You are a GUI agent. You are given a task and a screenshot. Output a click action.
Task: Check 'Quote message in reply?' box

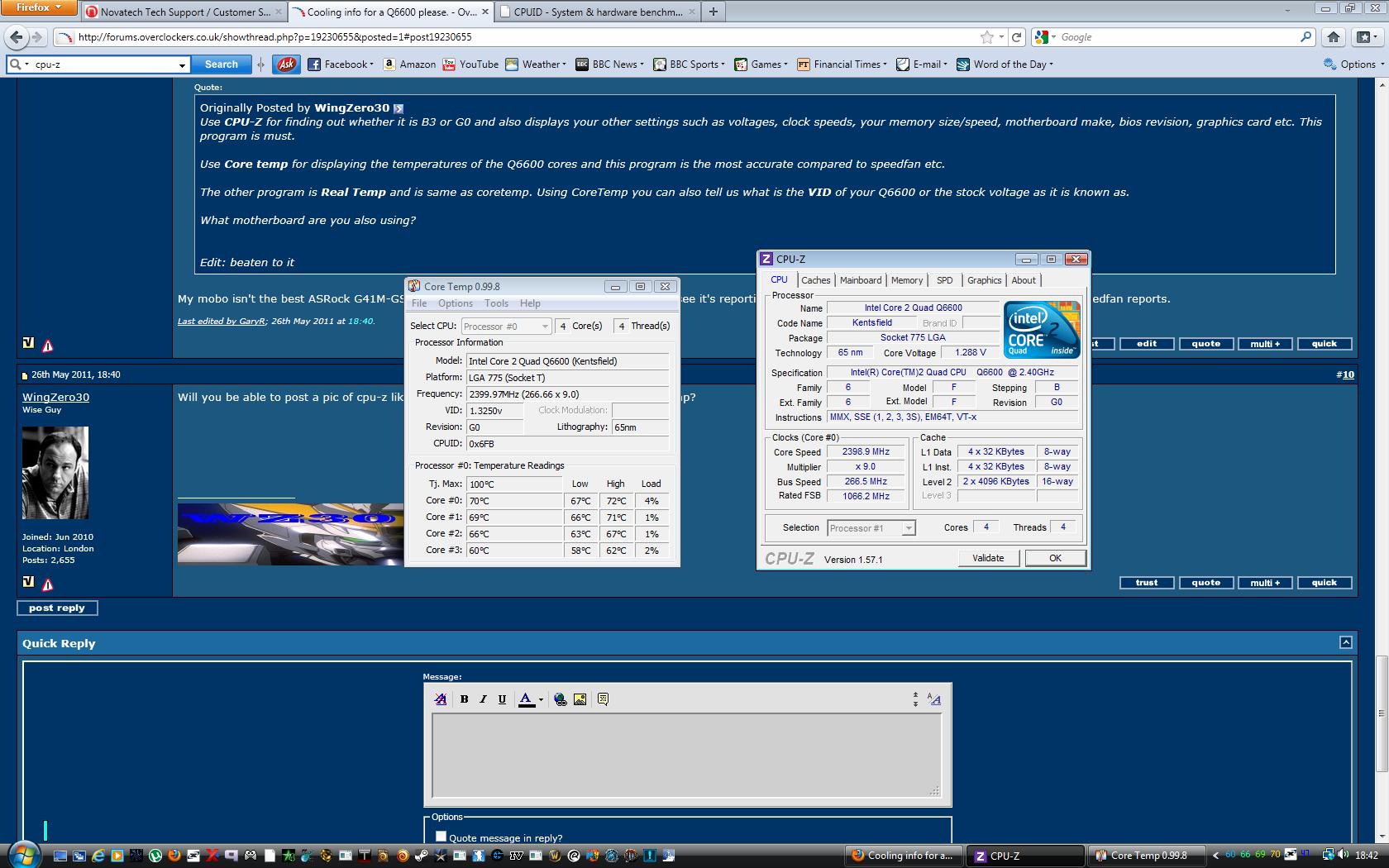(x=441, y=837)
